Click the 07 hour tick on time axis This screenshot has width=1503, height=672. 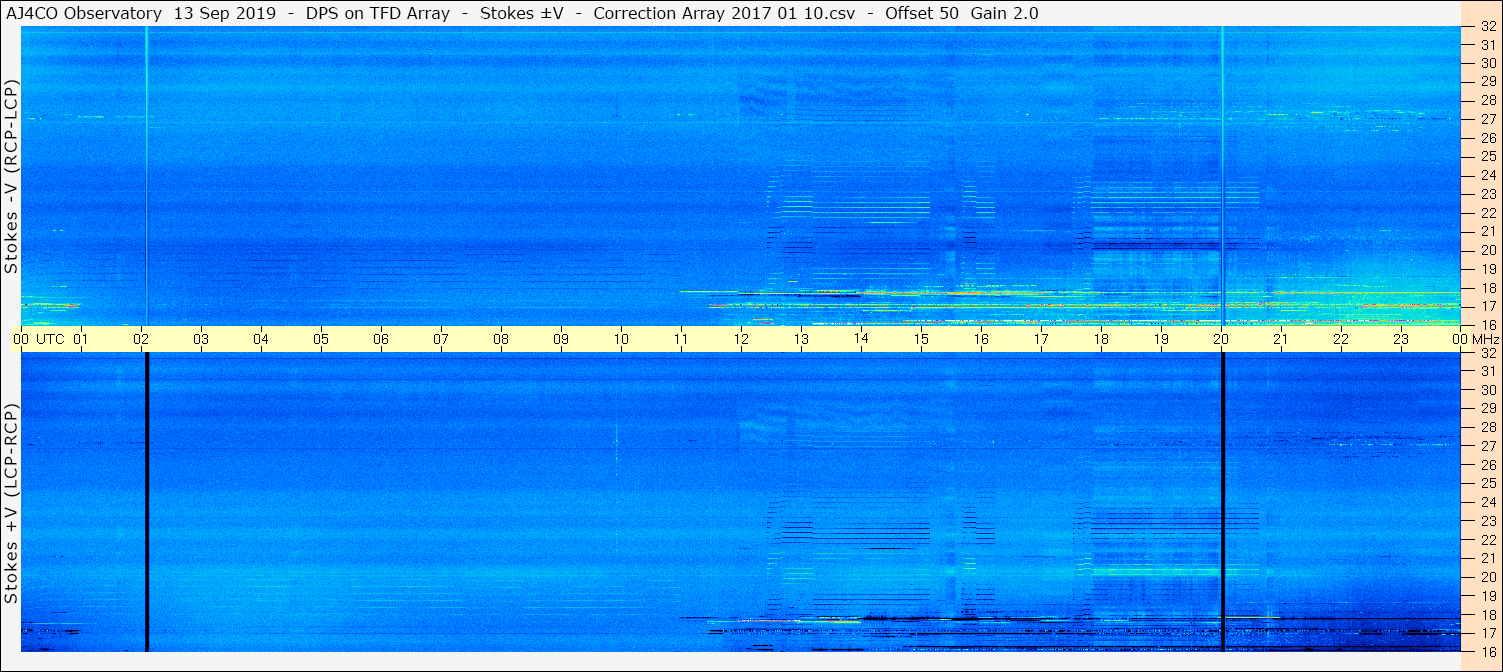(x=441, y=339)
